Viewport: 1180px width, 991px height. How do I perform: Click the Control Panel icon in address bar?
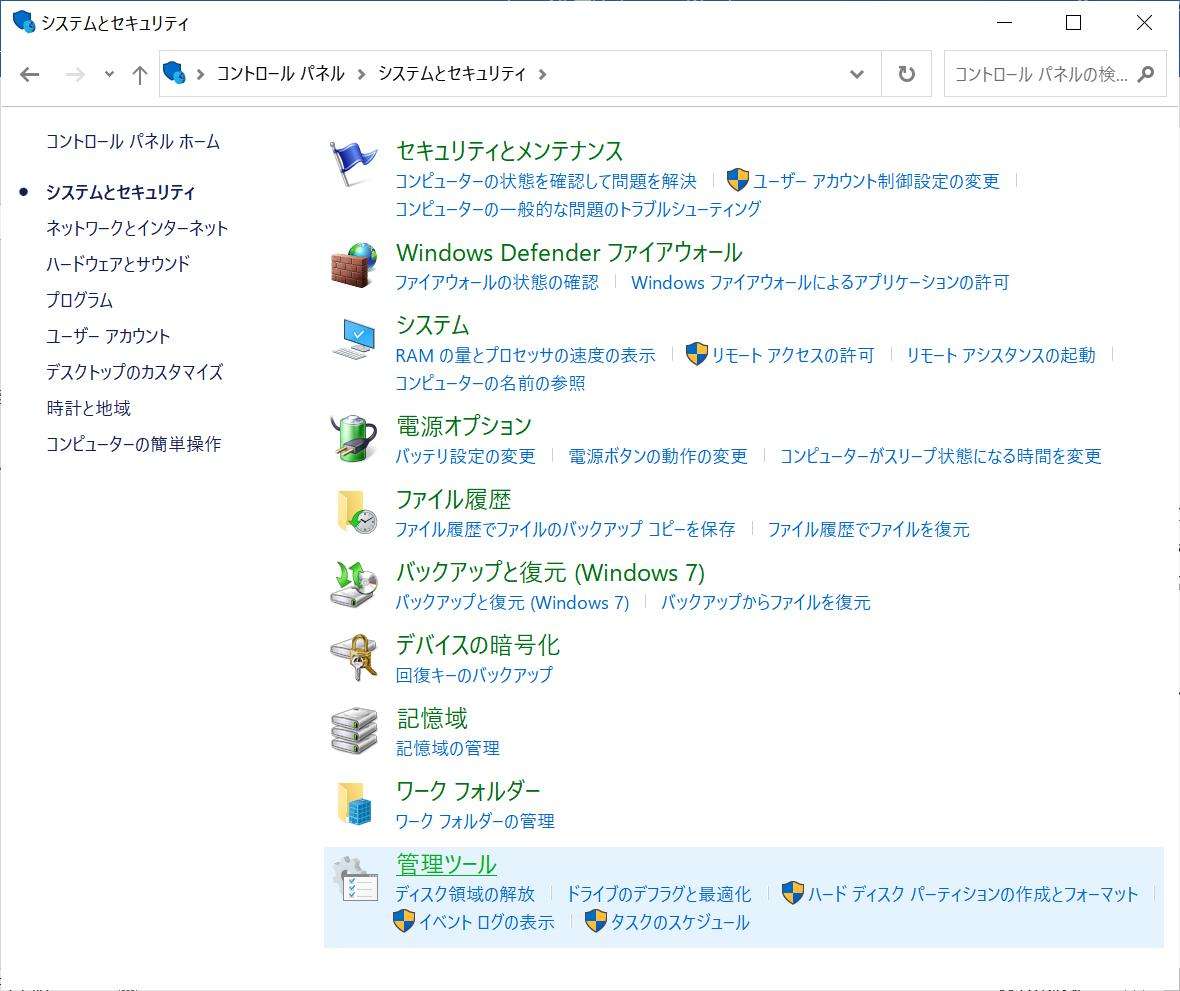[x=174, y=73]
